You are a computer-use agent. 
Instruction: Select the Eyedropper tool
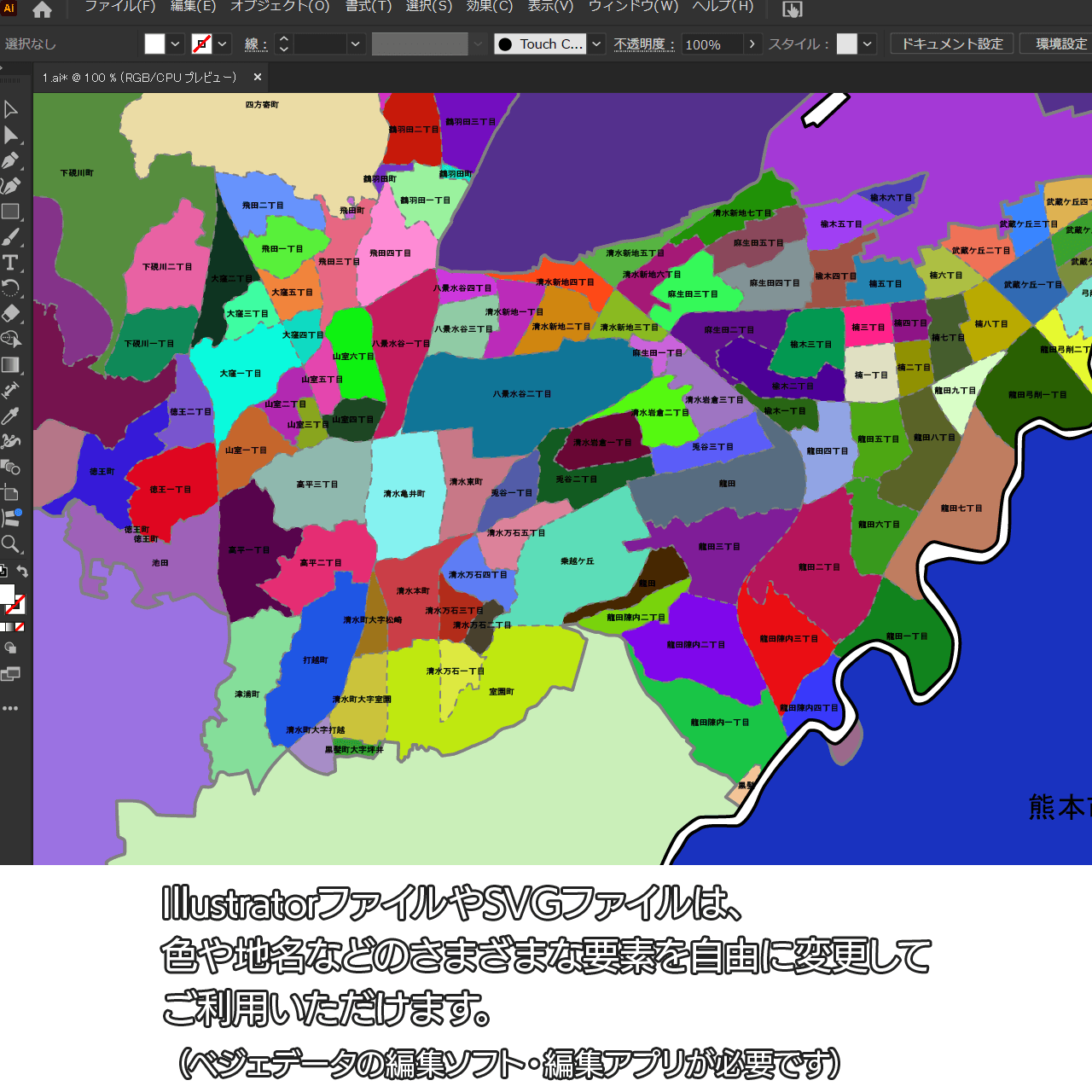(x=11, y=415)
